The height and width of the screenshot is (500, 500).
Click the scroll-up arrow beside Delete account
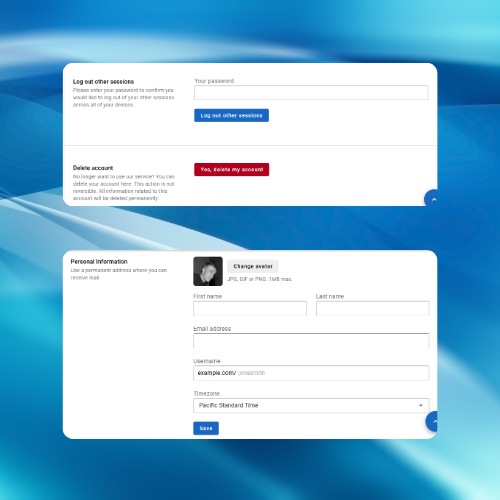[431, 199]
